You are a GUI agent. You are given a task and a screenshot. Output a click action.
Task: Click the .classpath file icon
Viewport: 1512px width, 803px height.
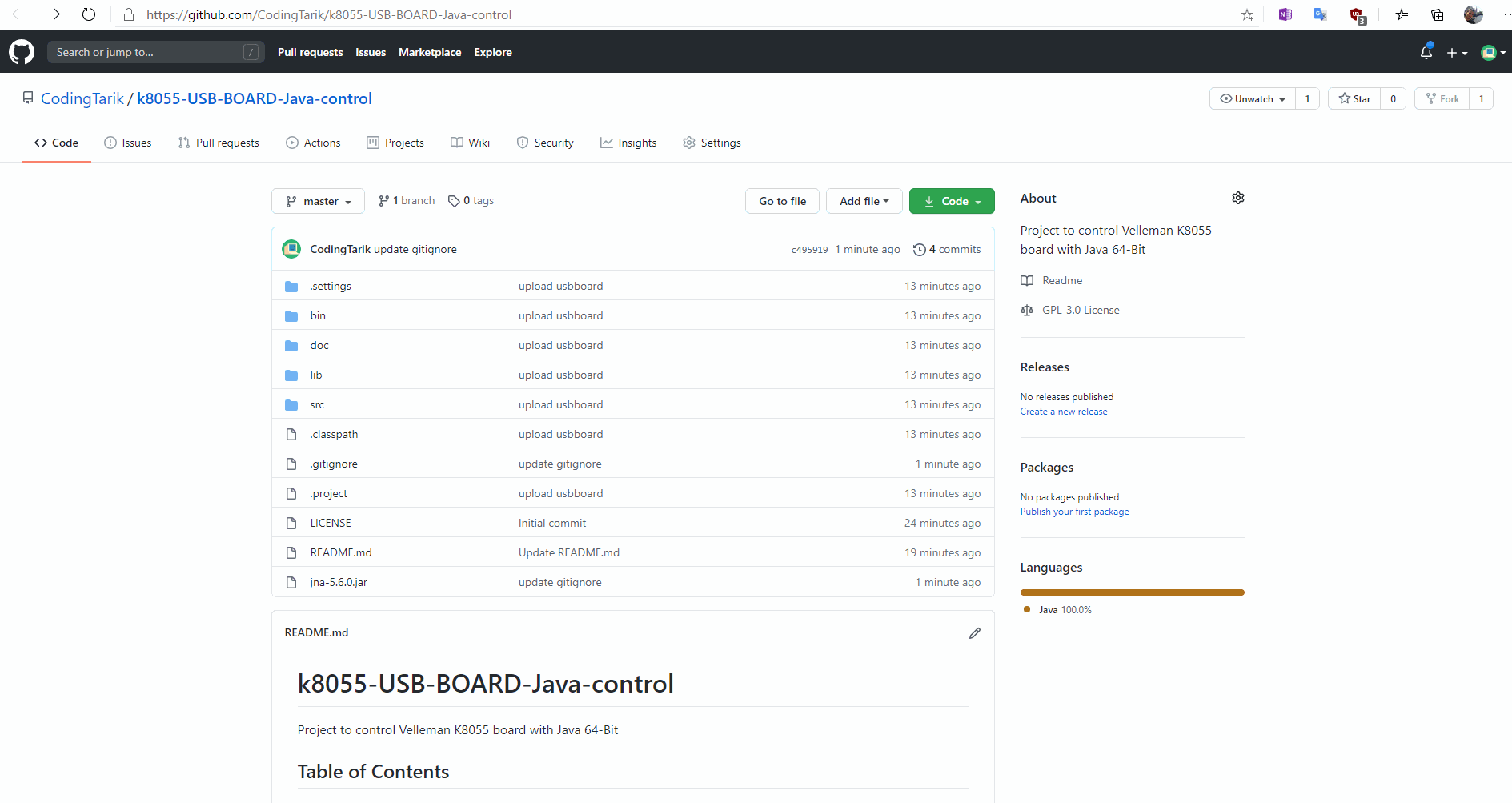click(291, 434)
